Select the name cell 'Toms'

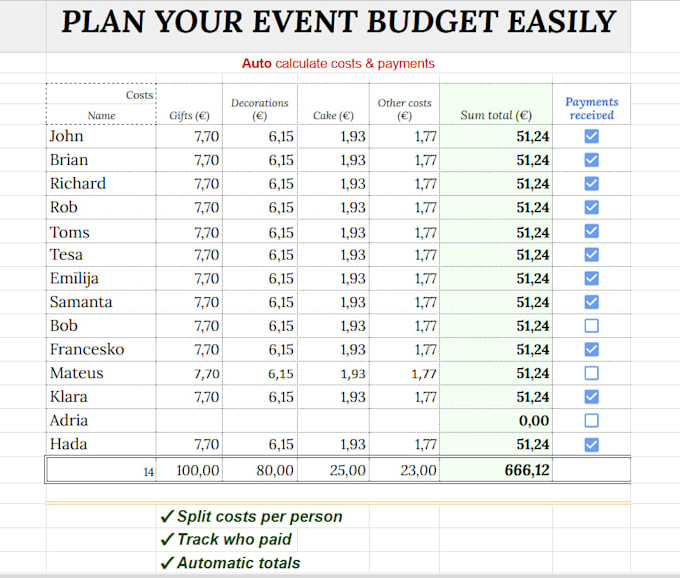pyautogui.click(x=101, y=232)
